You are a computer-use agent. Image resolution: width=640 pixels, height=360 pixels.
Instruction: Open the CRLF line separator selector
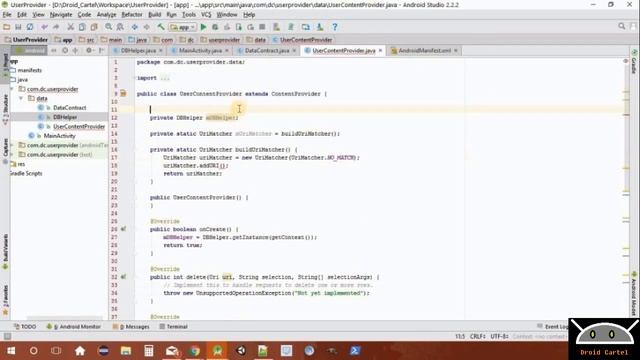[478, 336]
